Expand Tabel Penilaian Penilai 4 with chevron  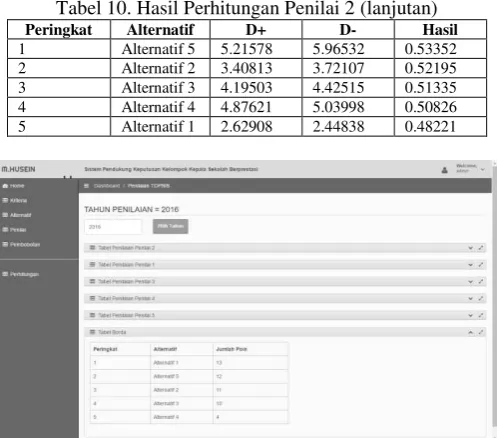point(470,298)
